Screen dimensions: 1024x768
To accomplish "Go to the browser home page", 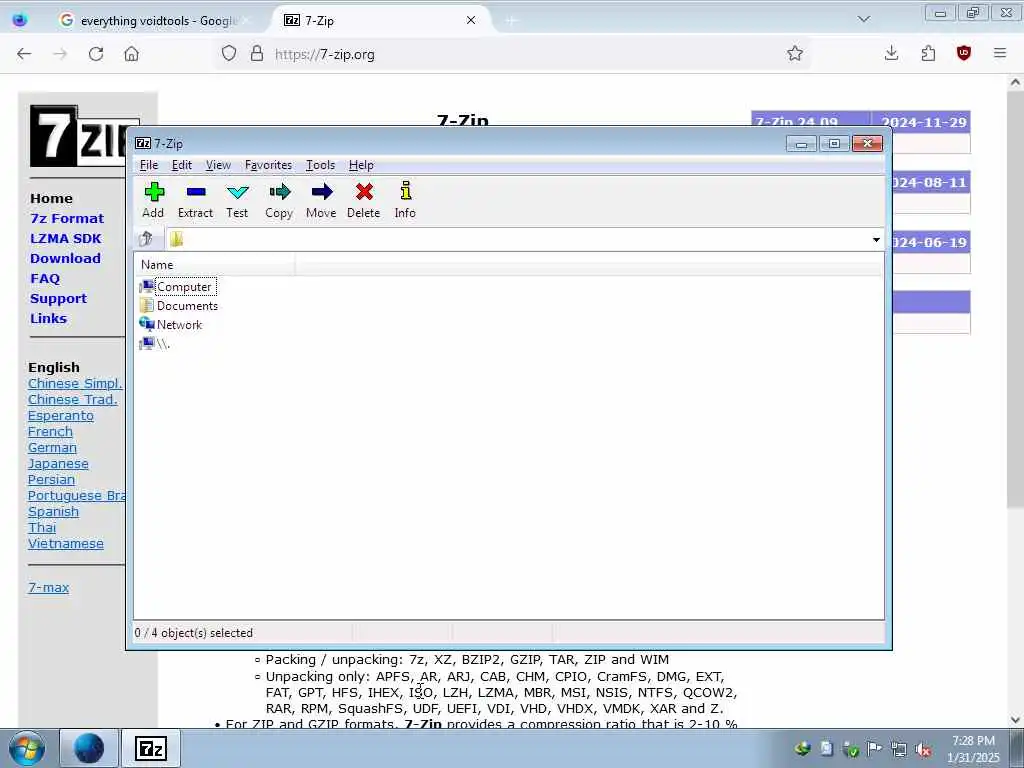I will [x=131, y=54].
